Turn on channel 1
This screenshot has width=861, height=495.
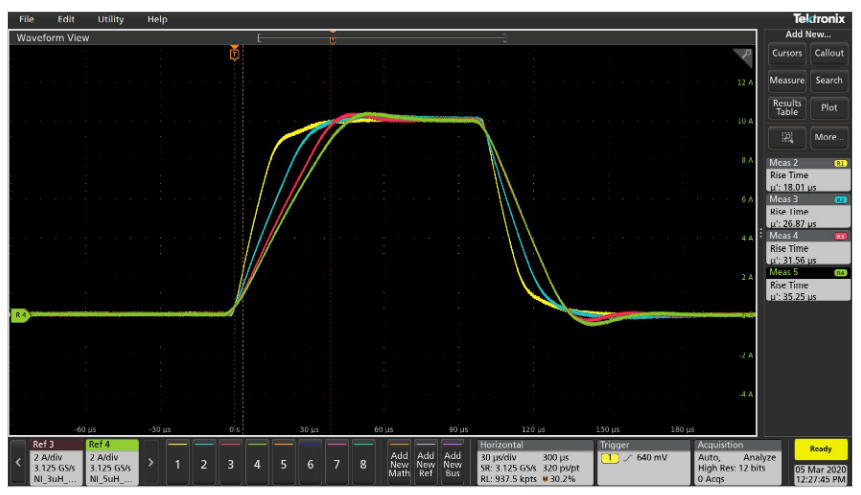pos(177,463)
